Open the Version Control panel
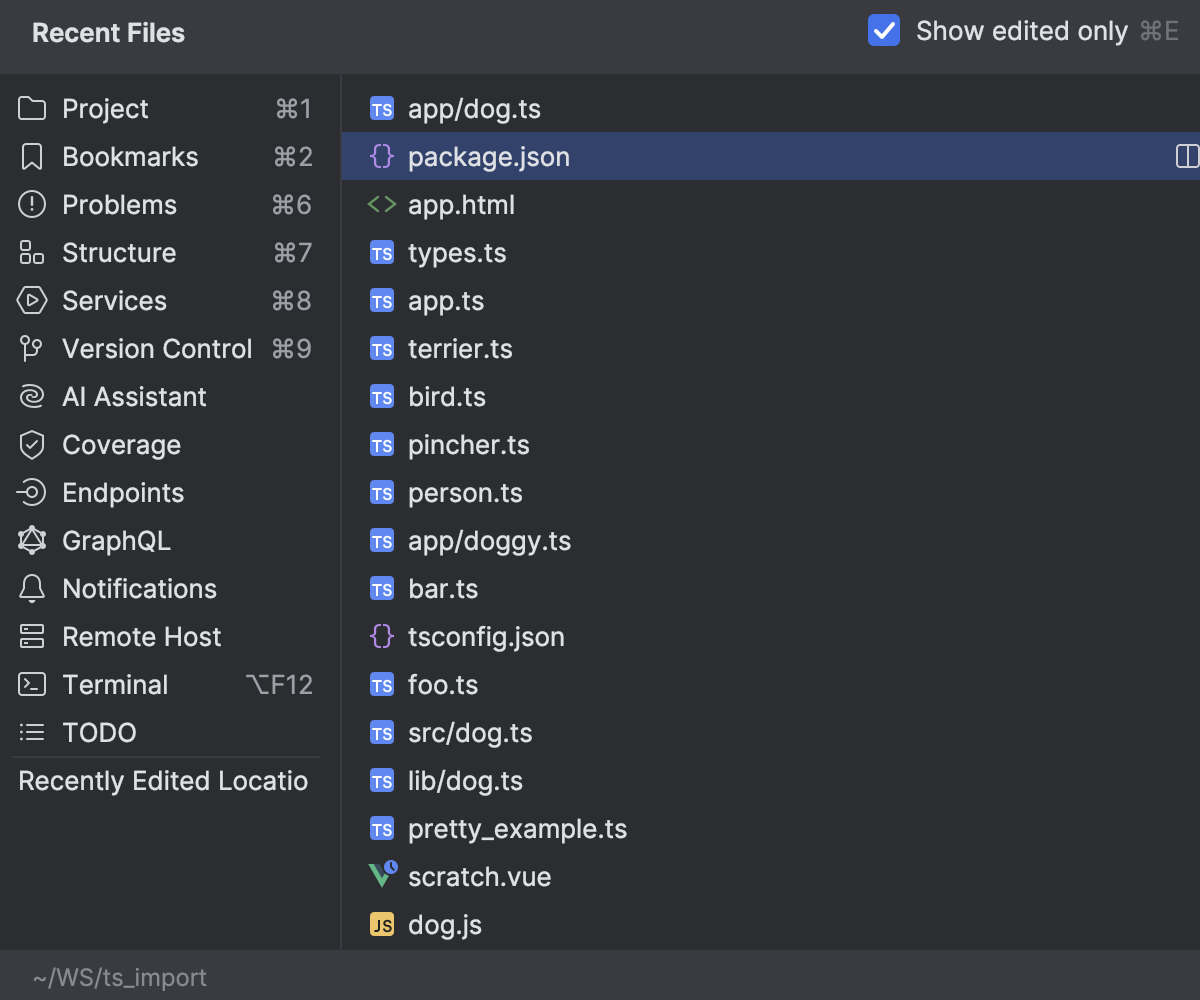 coord(157,348)
